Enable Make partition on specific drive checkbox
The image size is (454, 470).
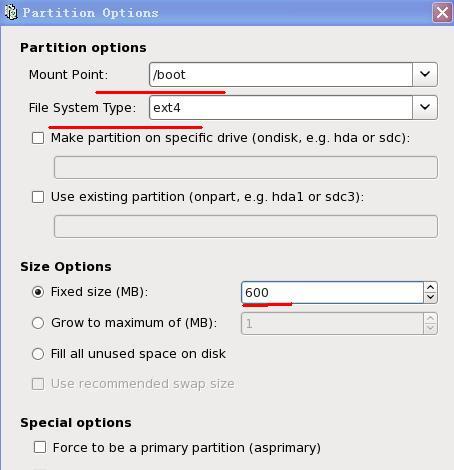point(38,138)
